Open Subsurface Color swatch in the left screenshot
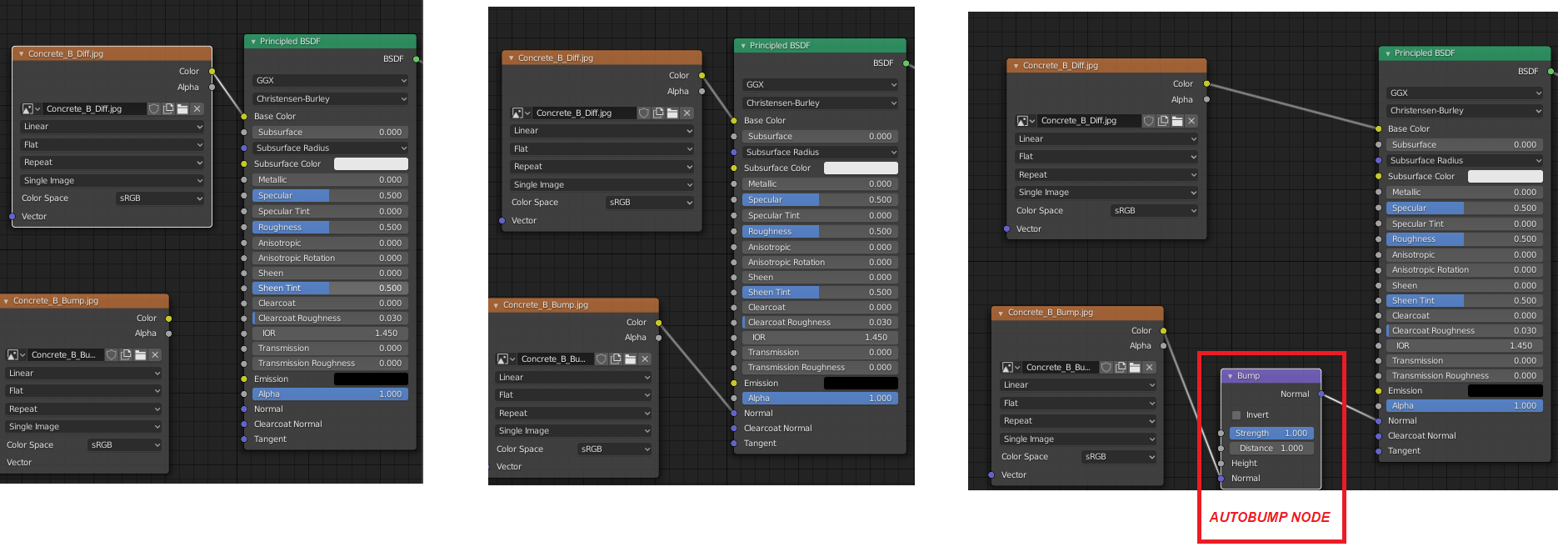This screenshot has height=552, width=1568. coord(371,164)
